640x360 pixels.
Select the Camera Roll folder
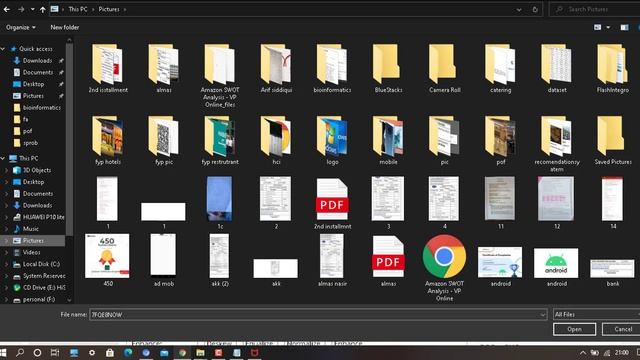[444, 69]
